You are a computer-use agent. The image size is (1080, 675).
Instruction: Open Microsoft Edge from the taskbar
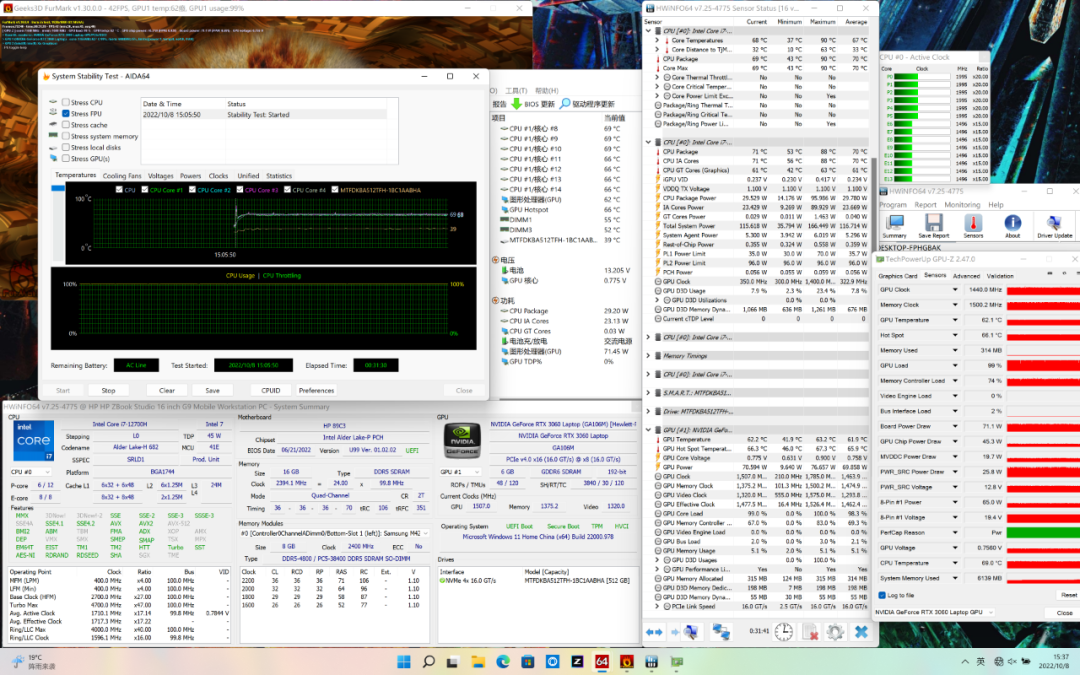503,662
